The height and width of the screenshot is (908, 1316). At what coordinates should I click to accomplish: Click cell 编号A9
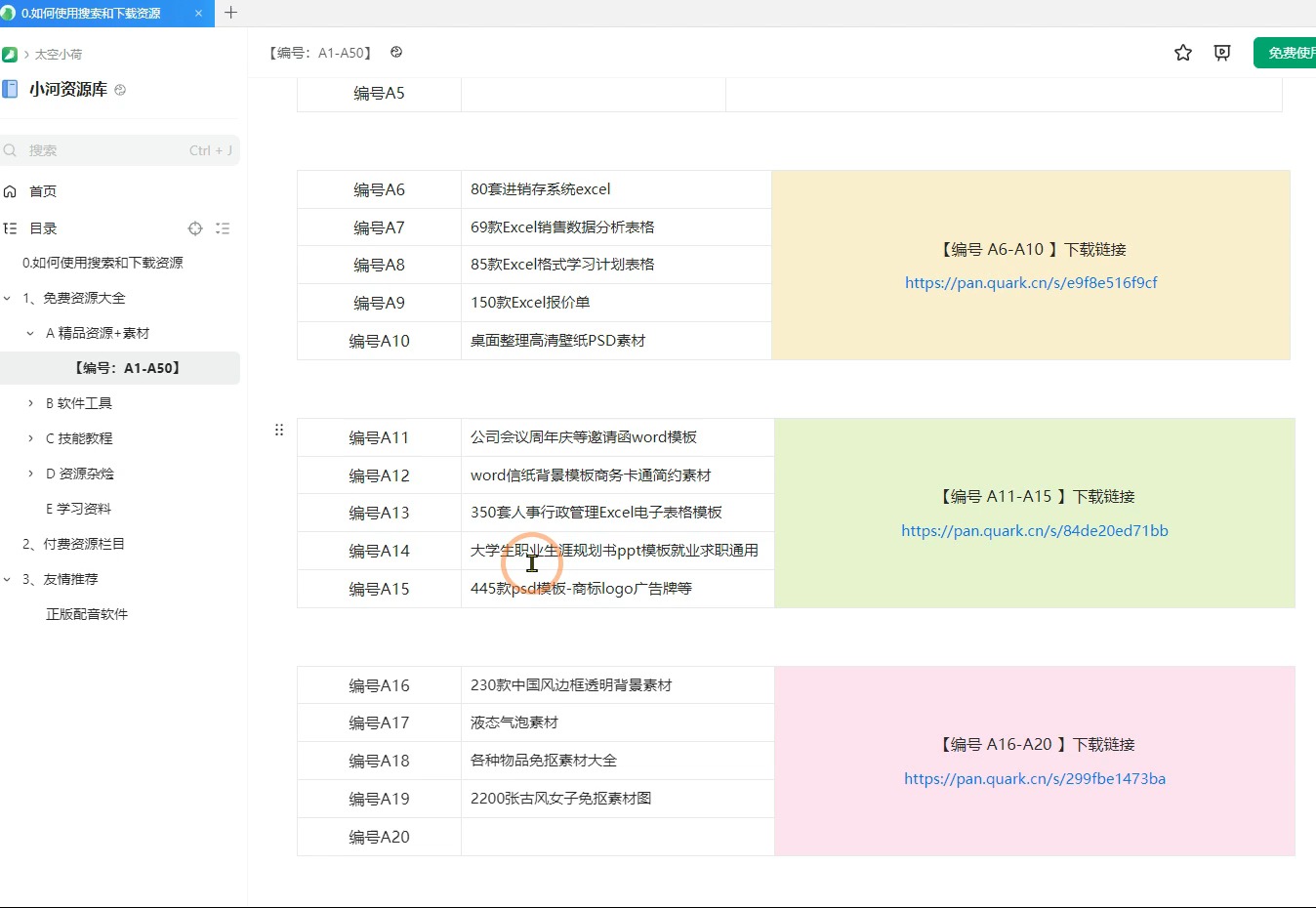[x=379, y=303]
